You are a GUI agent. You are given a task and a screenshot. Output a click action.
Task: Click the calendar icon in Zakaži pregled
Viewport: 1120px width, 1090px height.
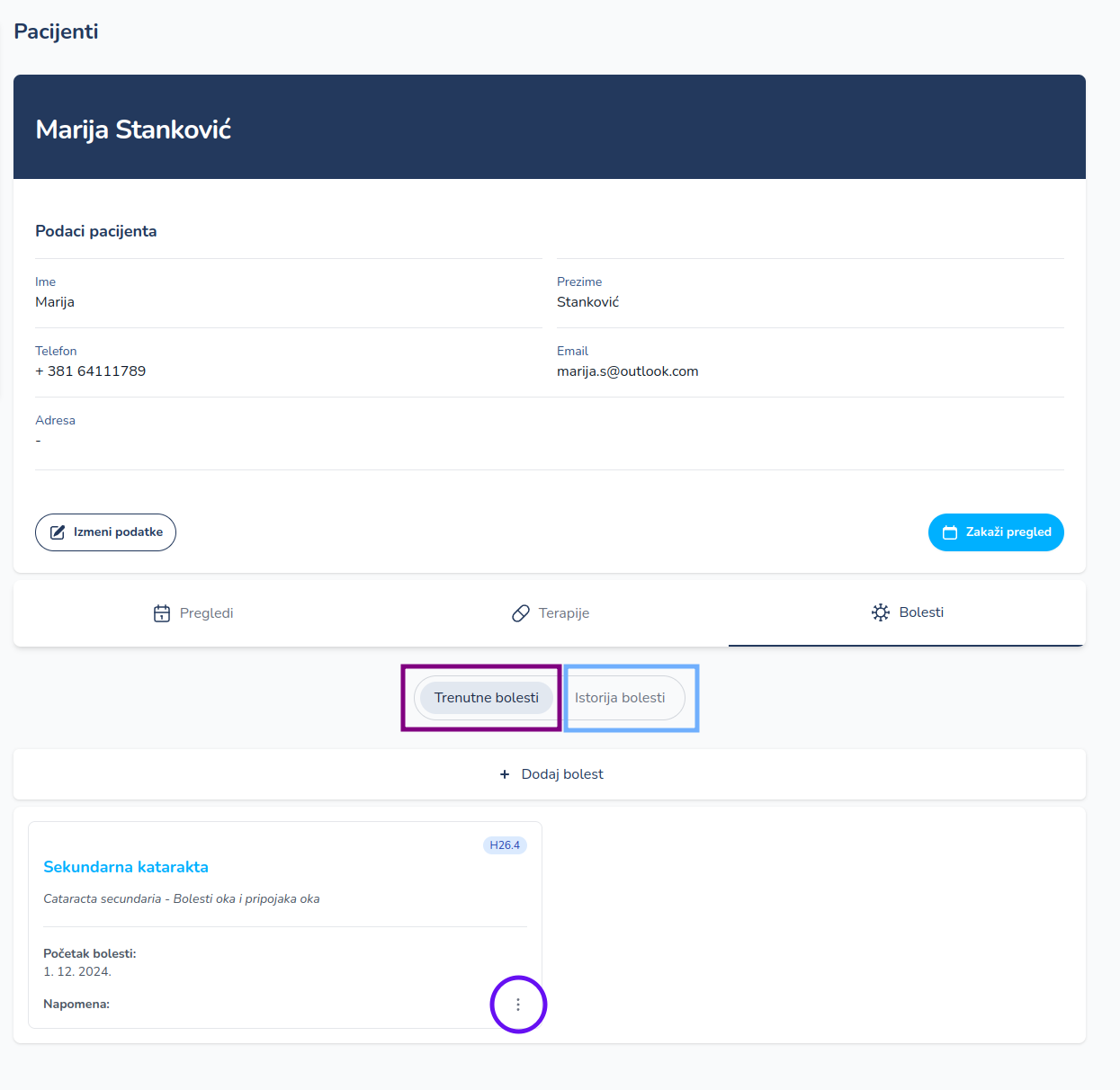click(x=949, y=532)
